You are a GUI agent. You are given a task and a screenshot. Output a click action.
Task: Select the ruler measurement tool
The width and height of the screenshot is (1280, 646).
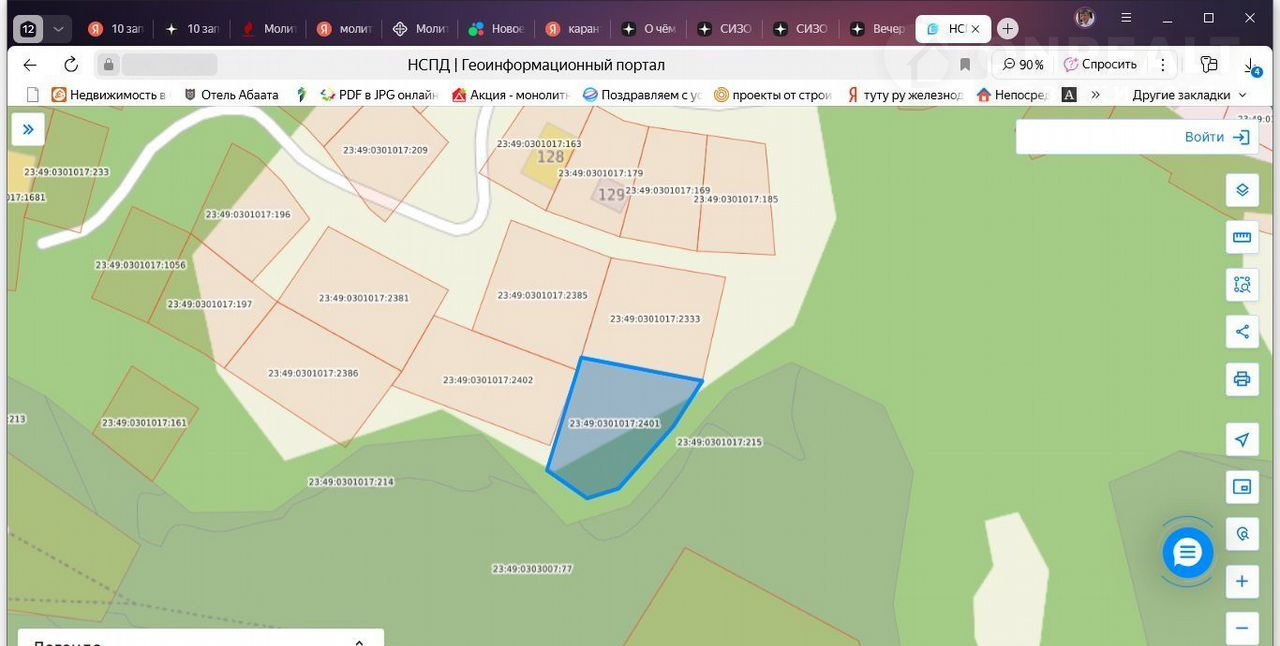[1242, 238]
